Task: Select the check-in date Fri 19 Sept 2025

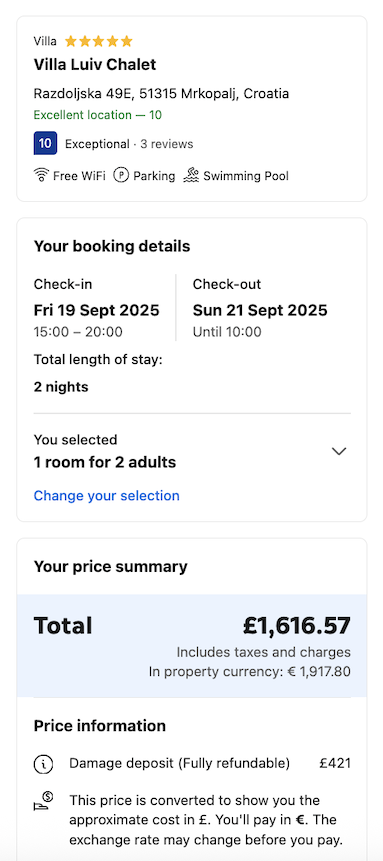Action: click(97, 310)
